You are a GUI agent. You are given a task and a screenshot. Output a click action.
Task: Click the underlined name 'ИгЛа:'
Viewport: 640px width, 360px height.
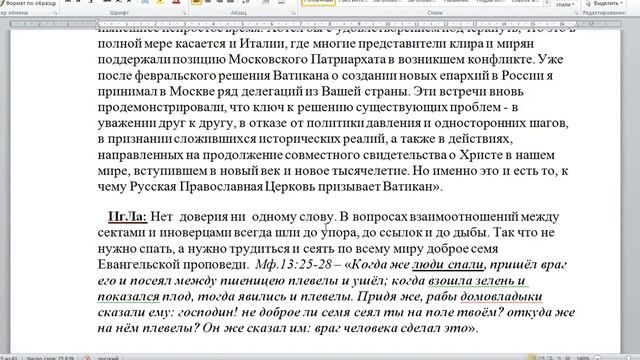[x=127, y=216]
